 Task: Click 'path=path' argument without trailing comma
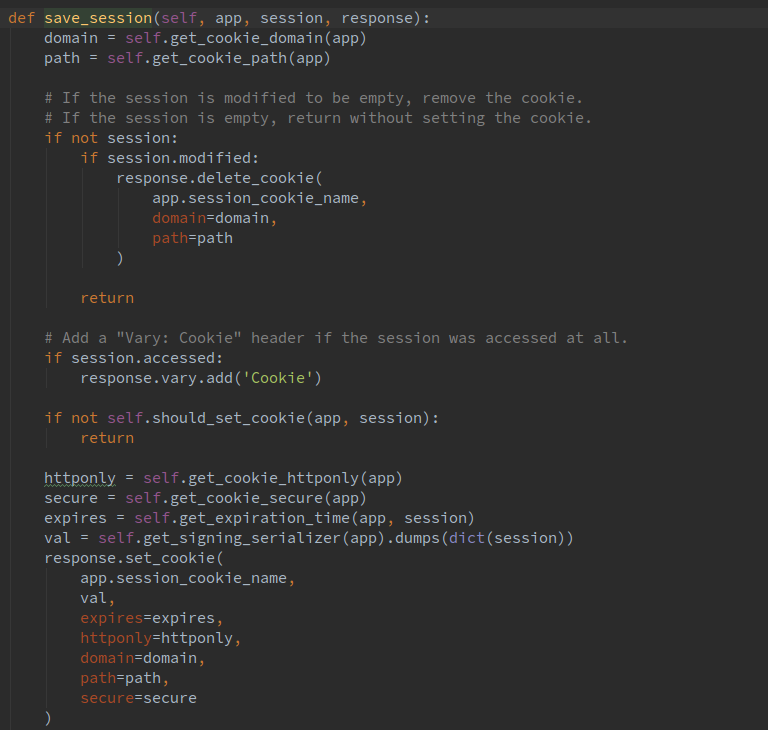pos(192,238)
